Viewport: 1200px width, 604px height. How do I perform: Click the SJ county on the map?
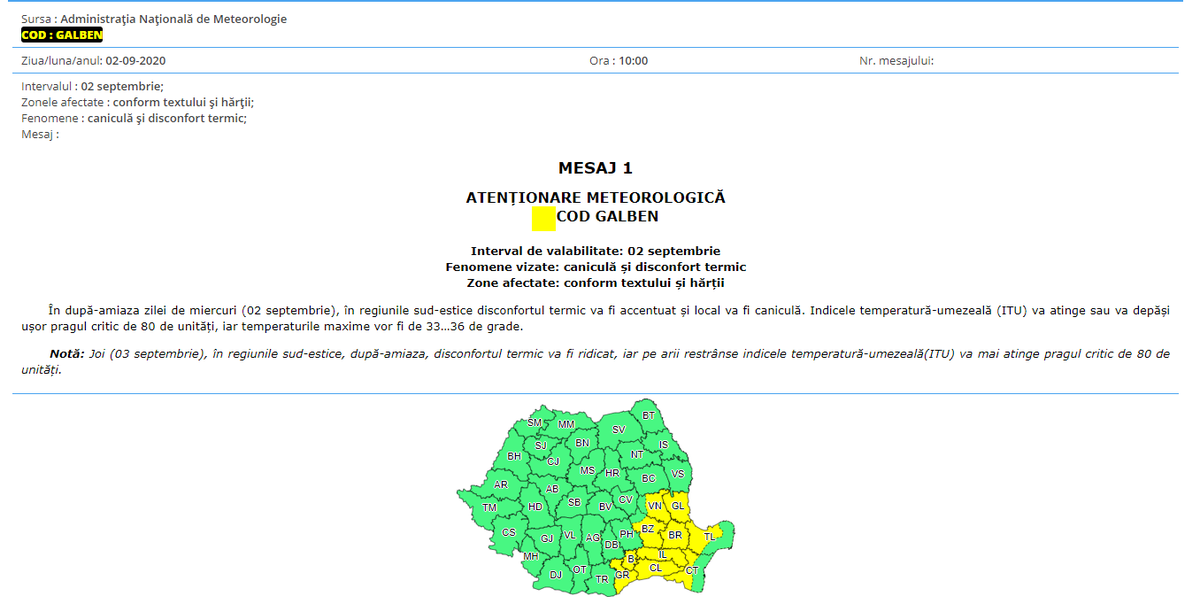541,446
